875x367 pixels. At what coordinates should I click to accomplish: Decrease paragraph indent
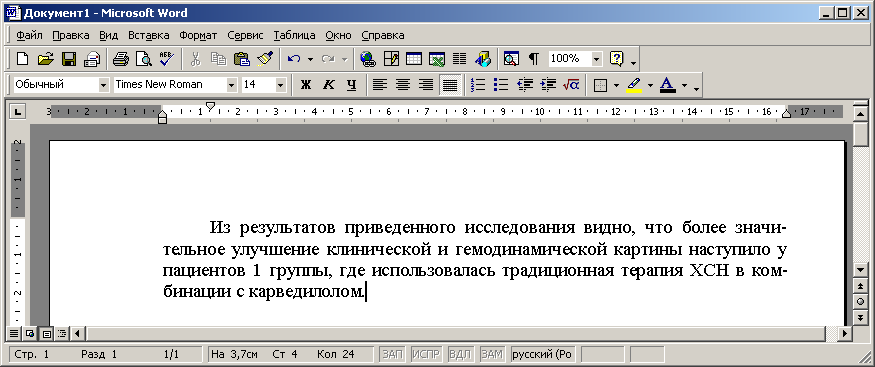click(x=525, y=85)
